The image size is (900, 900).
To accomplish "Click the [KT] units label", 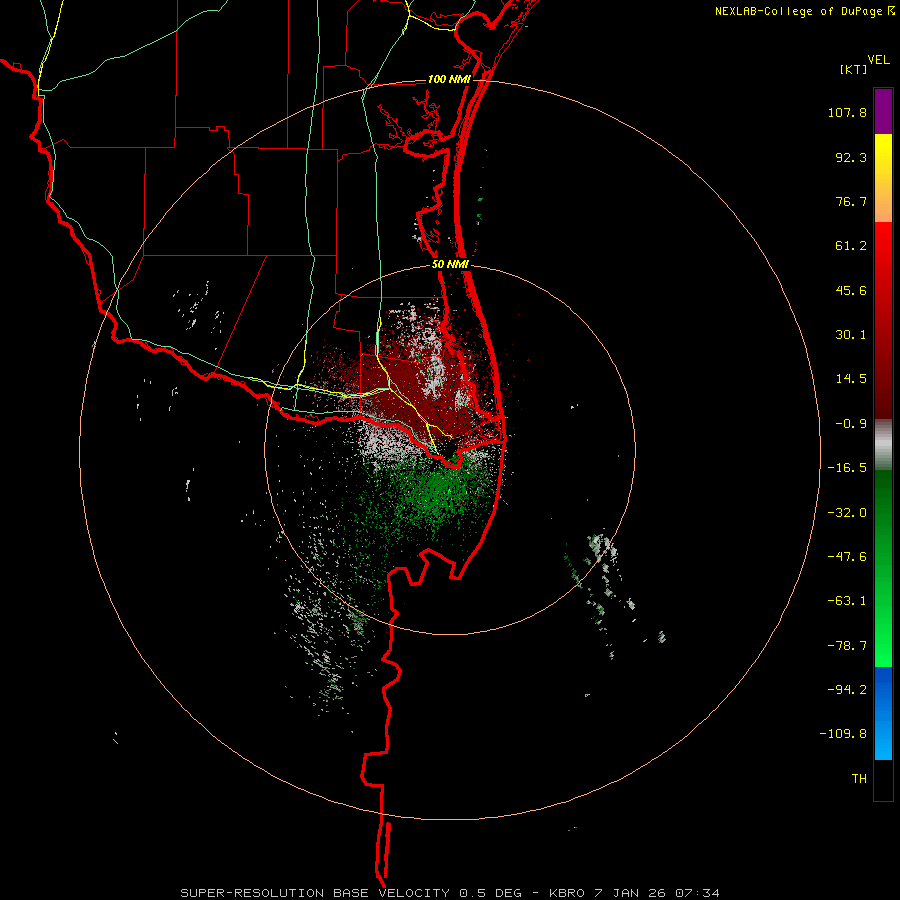I will [x=854, y=69].
